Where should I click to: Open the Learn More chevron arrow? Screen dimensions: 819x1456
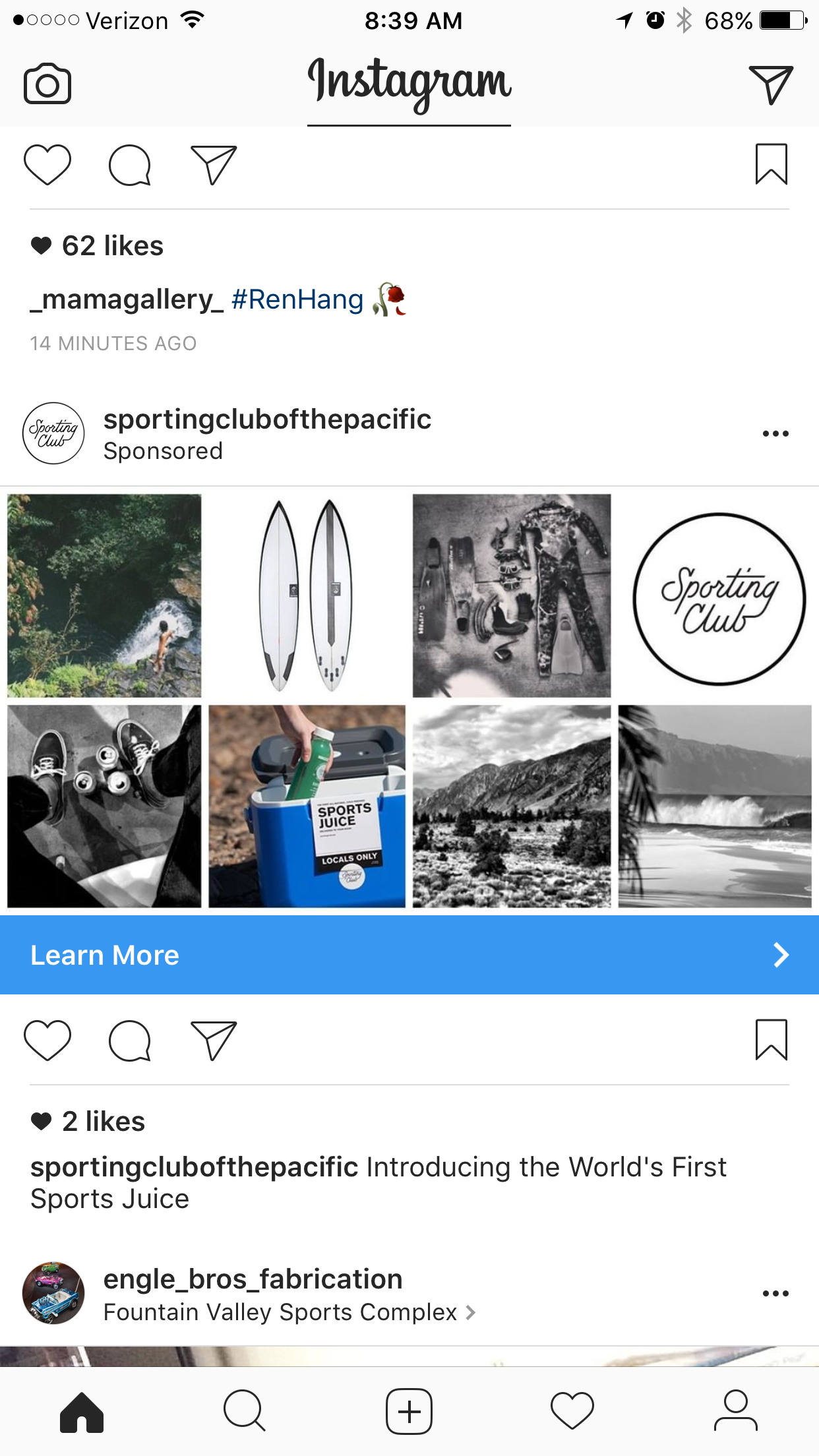781,955
